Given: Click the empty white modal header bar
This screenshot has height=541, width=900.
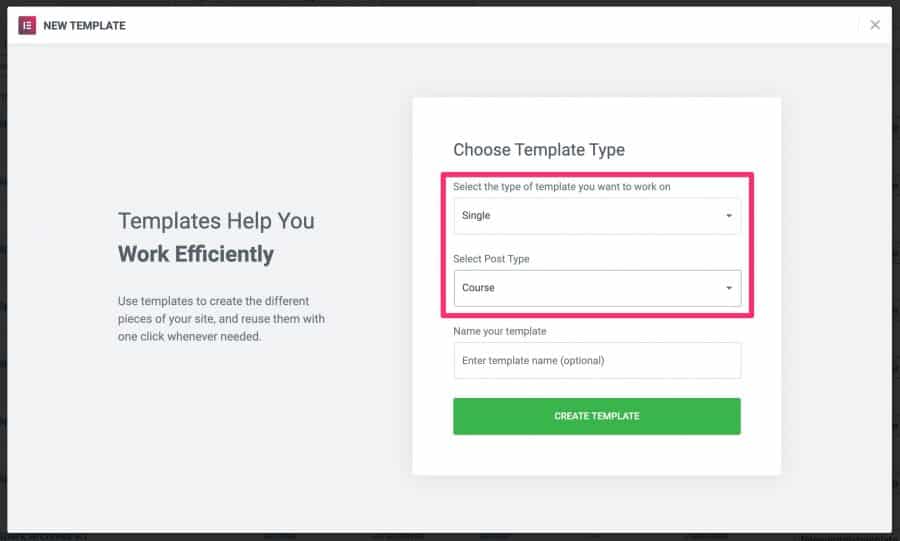Looking at the screenshot, I should point(500,25).
